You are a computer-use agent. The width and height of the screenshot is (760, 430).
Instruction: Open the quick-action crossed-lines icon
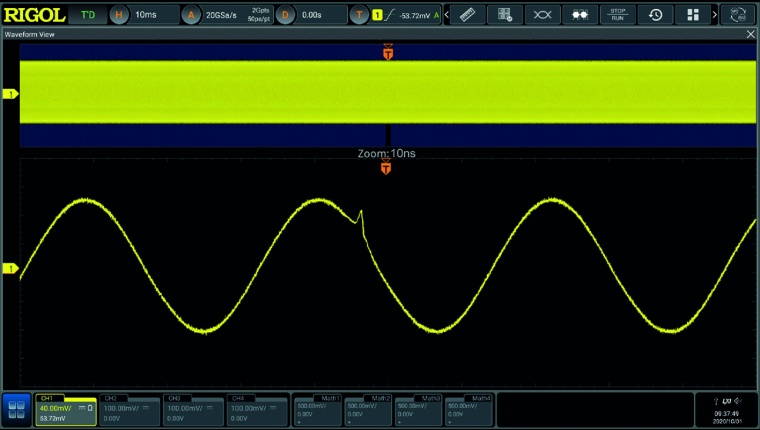point(542,15)
